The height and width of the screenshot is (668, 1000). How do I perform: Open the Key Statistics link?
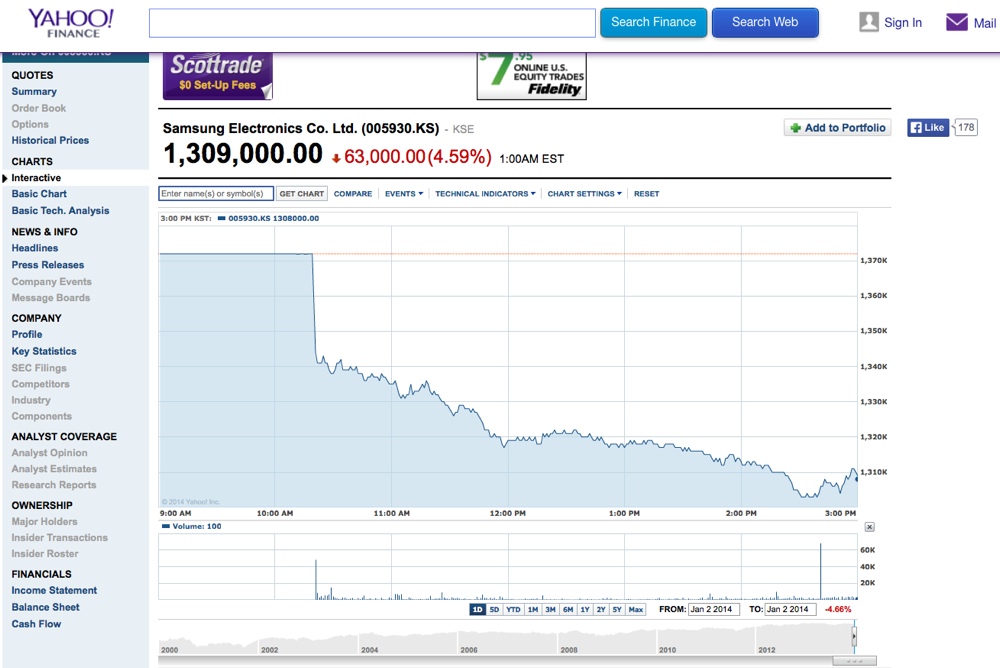coord(43,351)
